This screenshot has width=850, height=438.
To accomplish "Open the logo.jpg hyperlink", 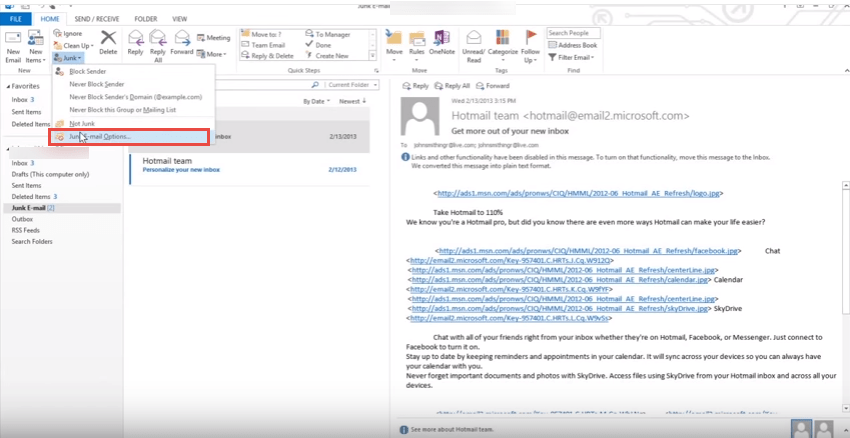I will tap(578, 194).
